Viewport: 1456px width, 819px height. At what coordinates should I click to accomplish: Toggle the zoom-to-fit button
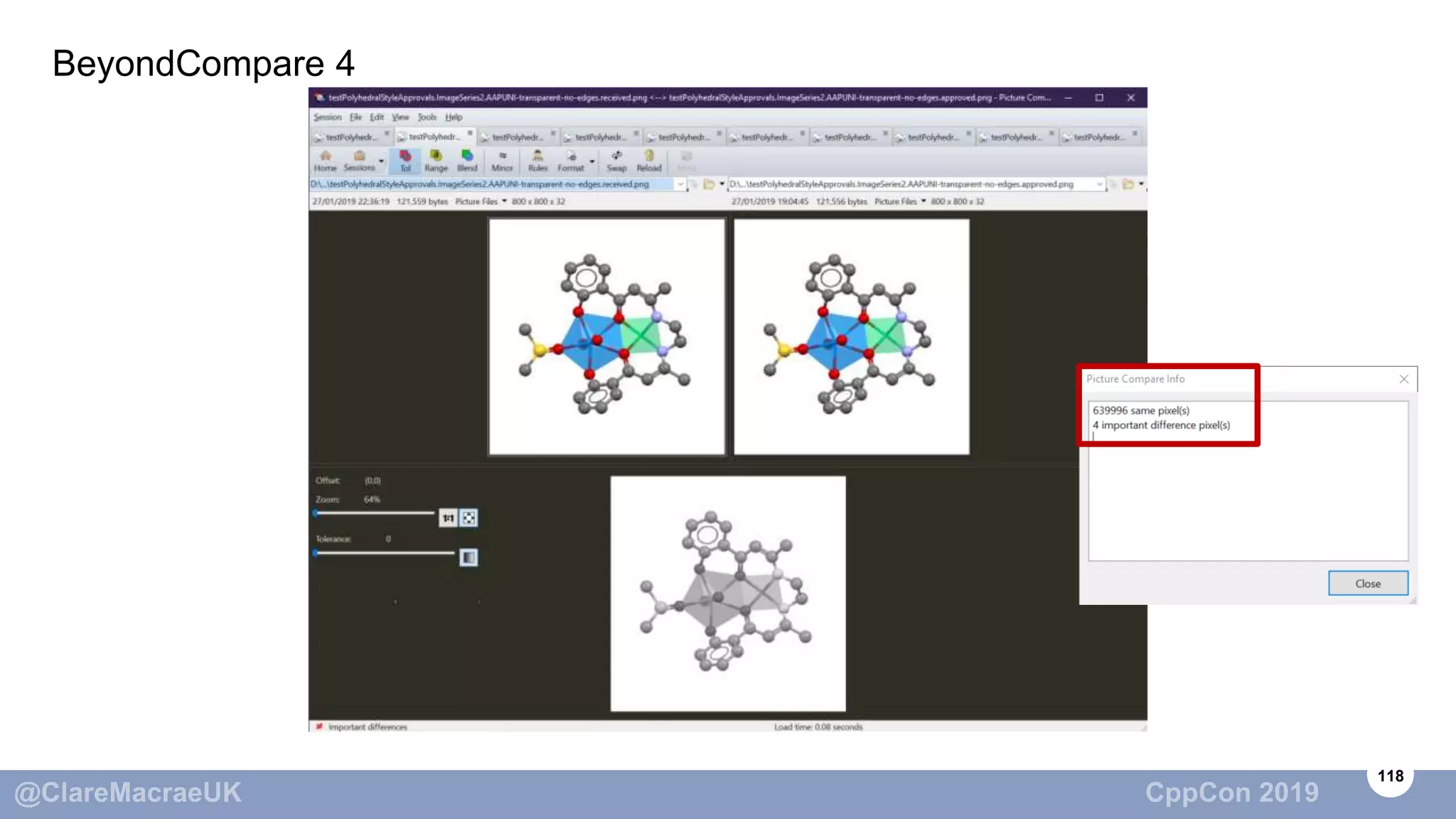click(469, 518)
